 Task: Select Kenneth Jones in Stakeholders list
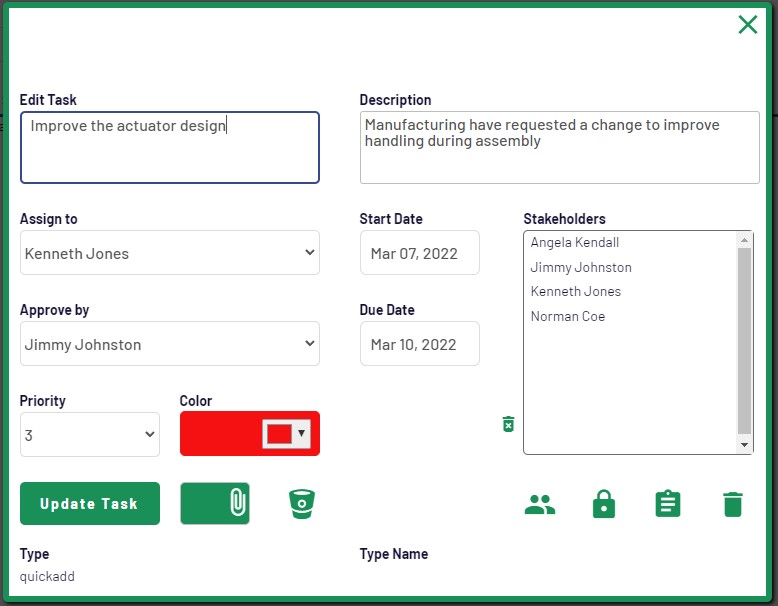(x=576, y=291)
